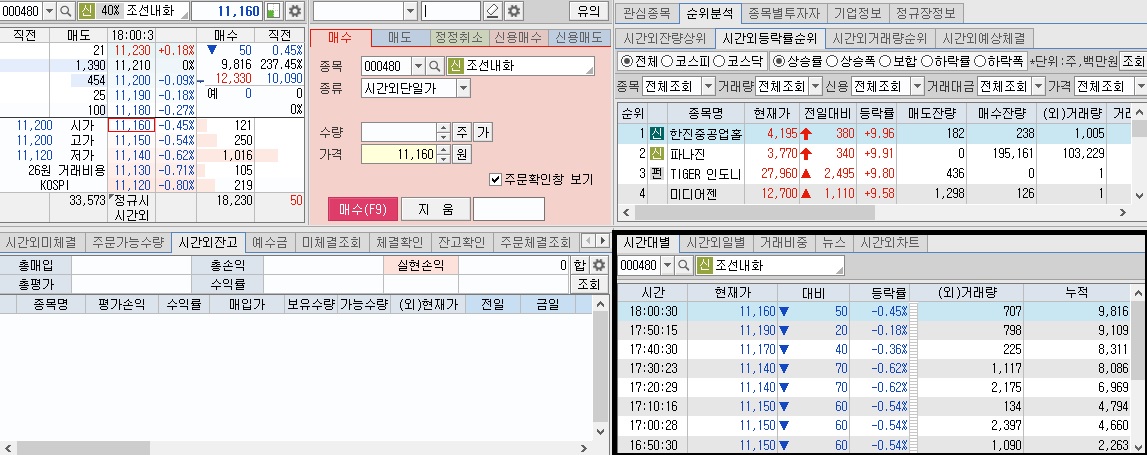1147x455 pixels.
Task: Click 신 badge of 파나진 row
Action: pos(656,154)
